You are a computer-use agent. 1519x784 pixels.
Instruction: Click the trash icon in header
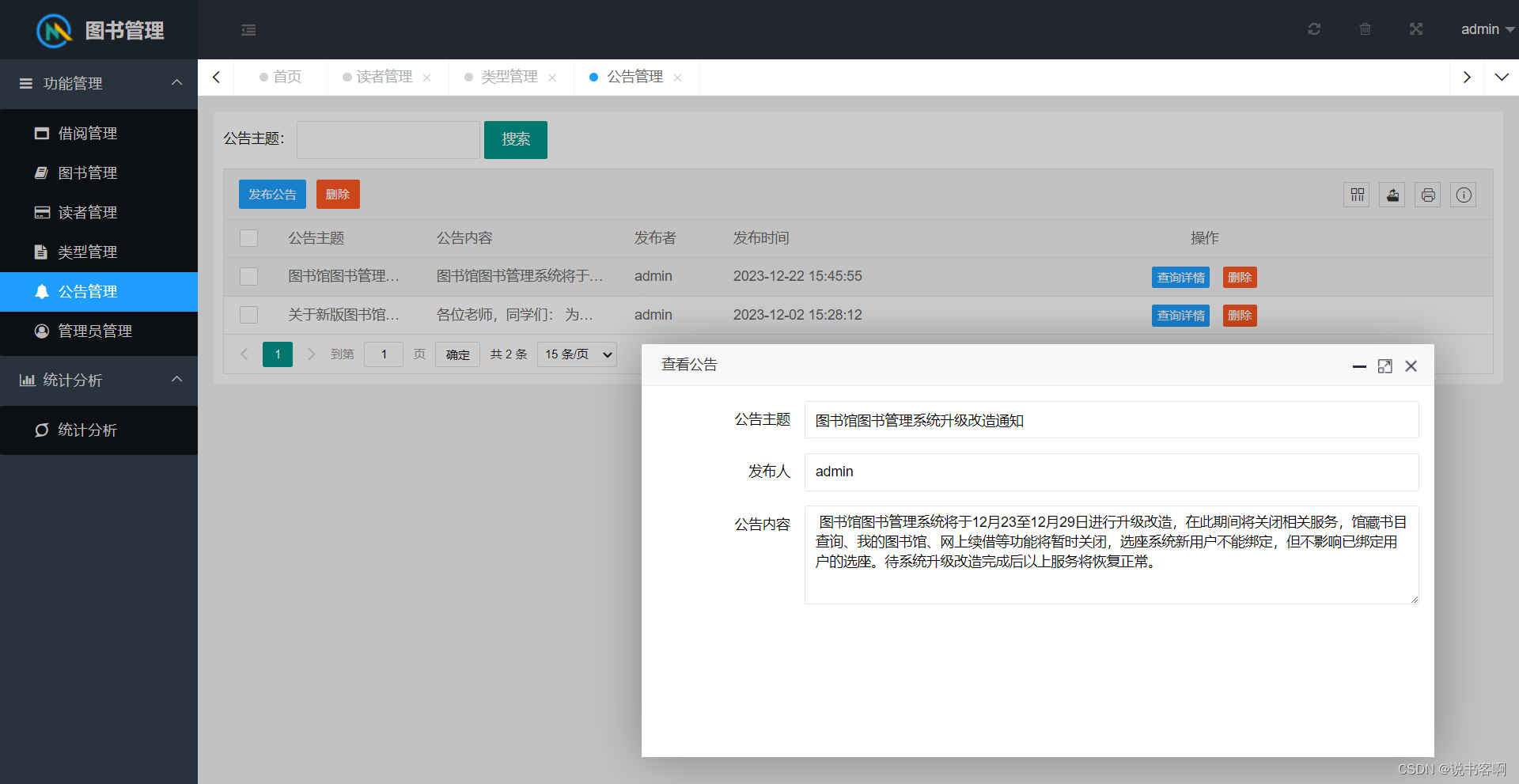(1366, 29)
